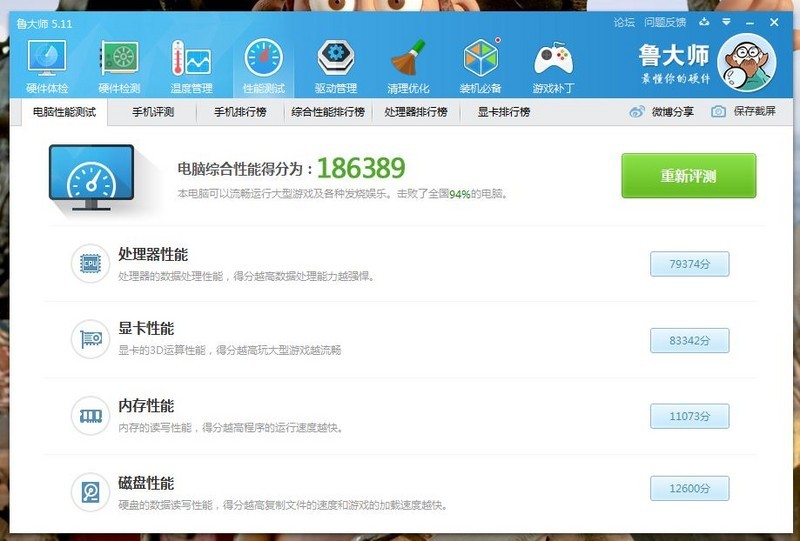Click 微博分享 share text

(x=672, y=111)
